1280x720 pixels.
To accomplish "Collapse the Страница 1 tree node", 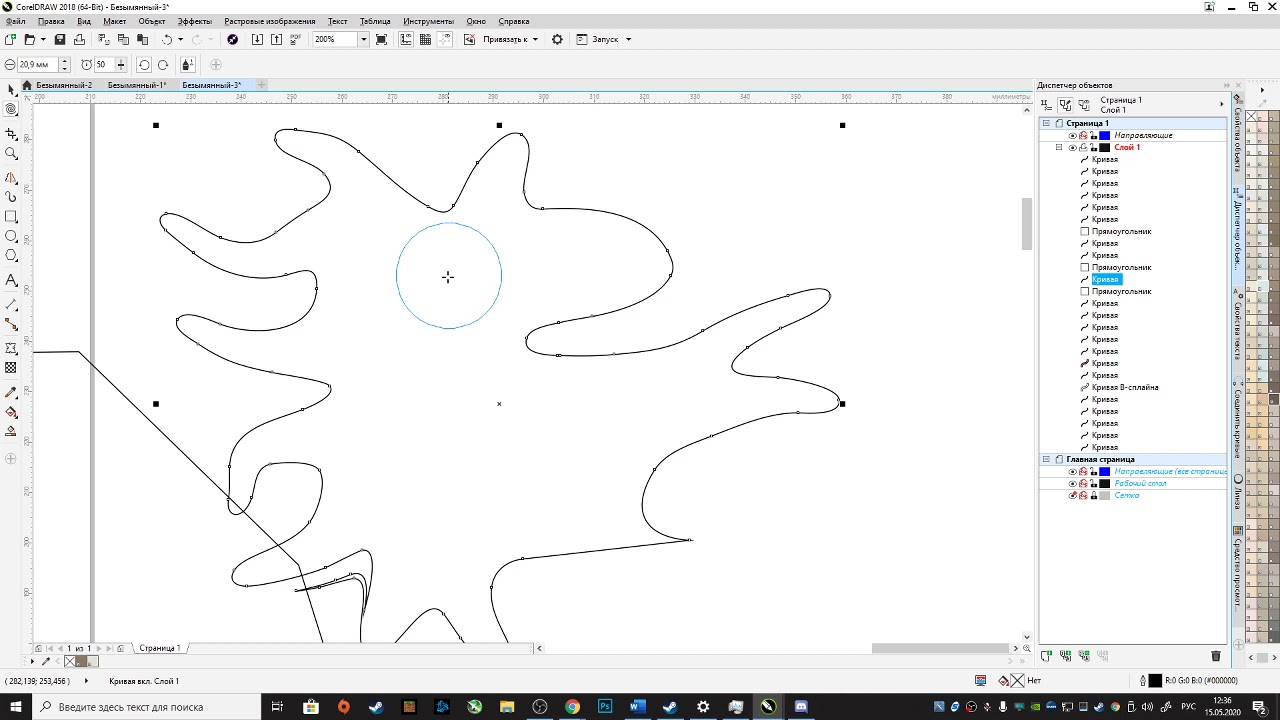I will click(x=1046, y=123).
